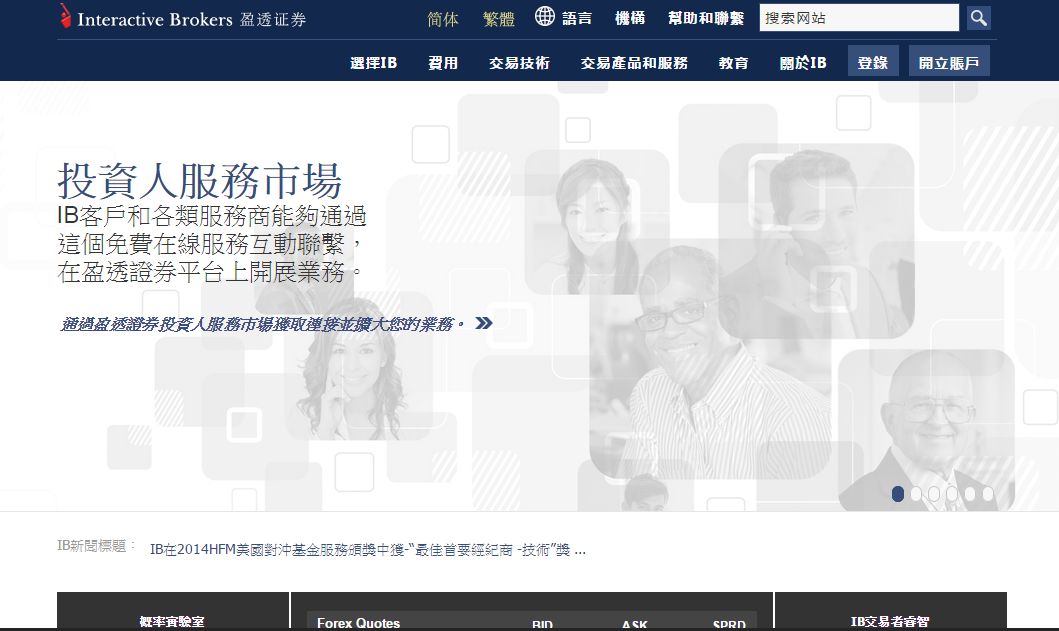Open the 機構 link
This screenshot has height=631, width=1059.
629,18
